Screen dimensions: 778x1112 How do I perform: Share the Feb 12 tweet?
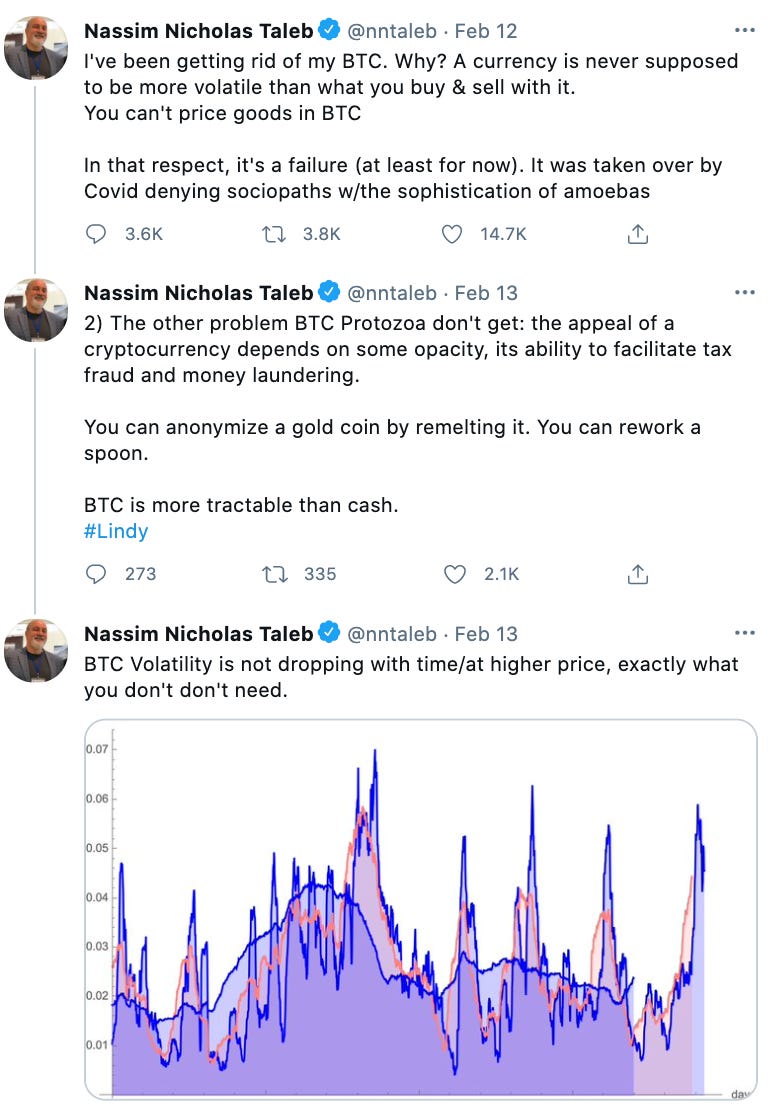tap(637, 233)
